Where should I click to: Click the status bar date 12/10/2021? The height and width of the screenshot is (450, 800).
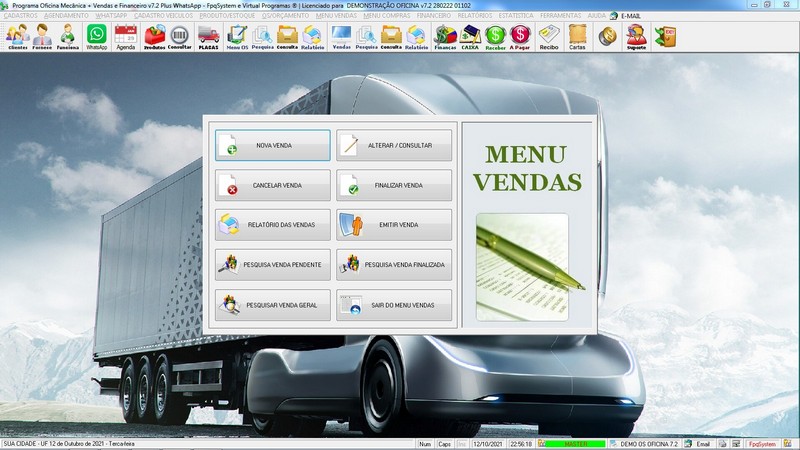(x=488, y=444)
